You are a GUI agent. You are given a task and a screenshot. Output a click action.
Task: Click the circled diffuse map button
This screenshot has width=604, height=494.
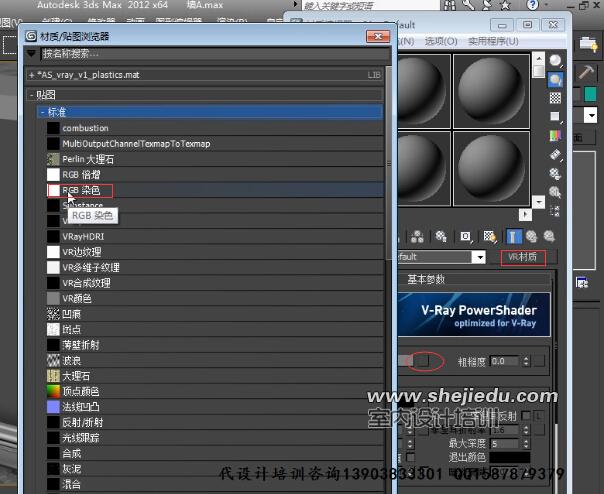pos(423,361)
